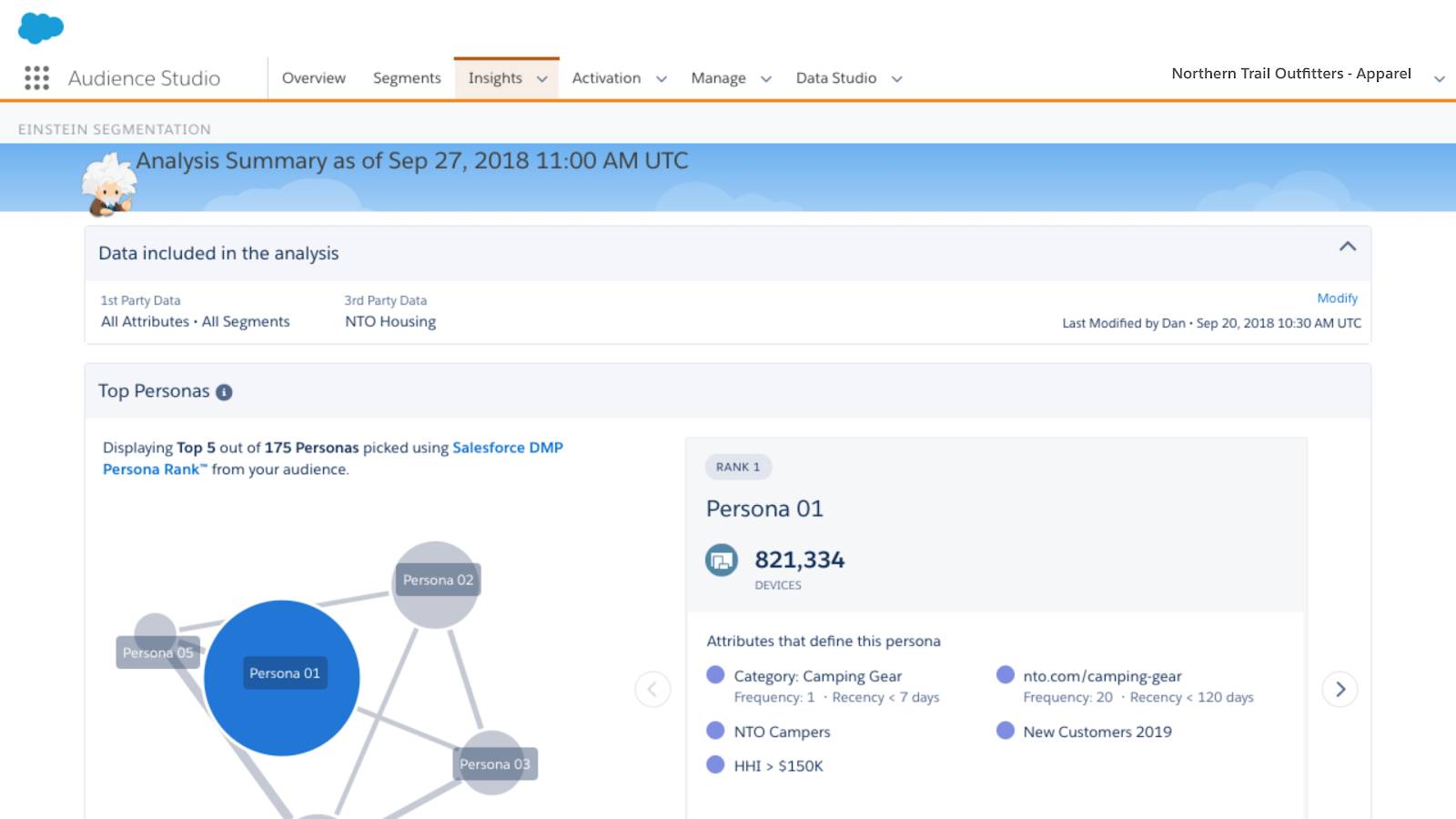
Task: Click the nto.com/camping-gear attribute dot
Action: pos(1006,675)
